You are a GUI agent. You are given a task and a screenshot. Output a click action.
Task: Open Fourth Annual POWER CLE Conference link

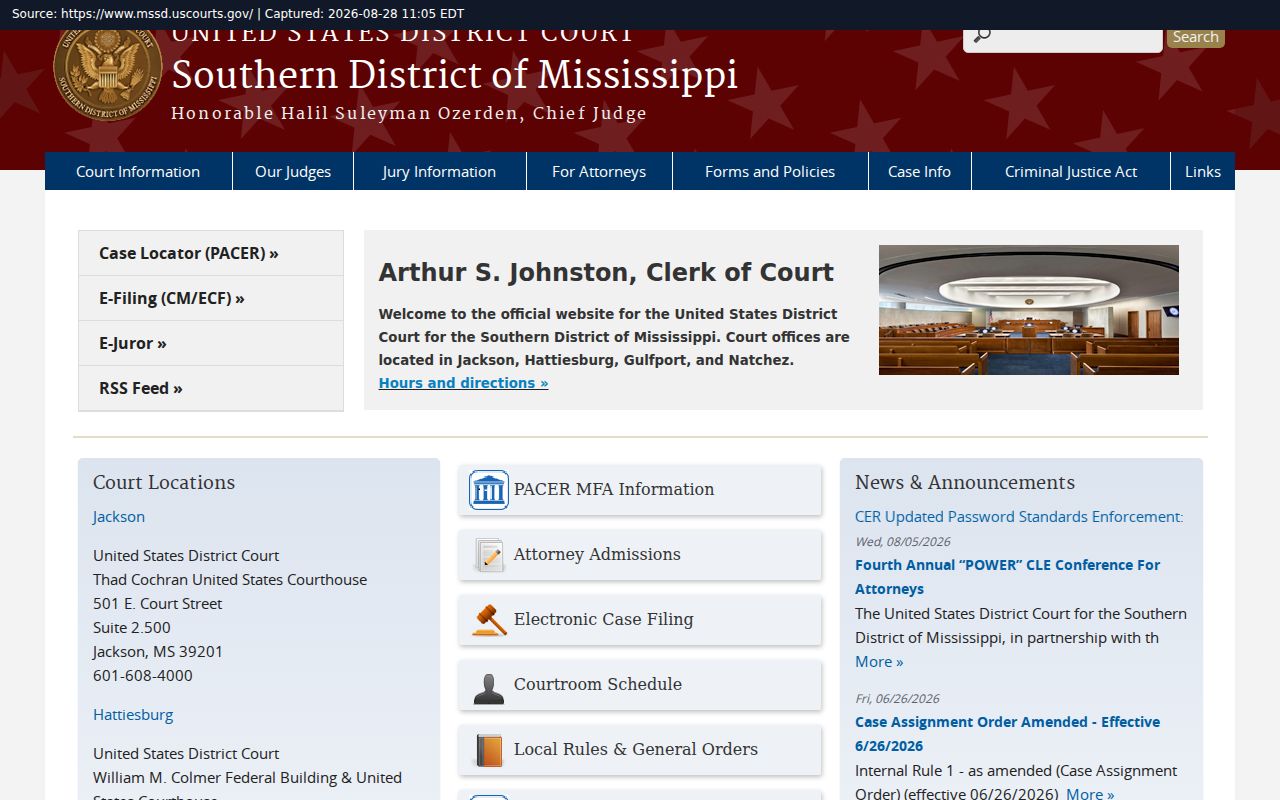tap(1007, 577)
